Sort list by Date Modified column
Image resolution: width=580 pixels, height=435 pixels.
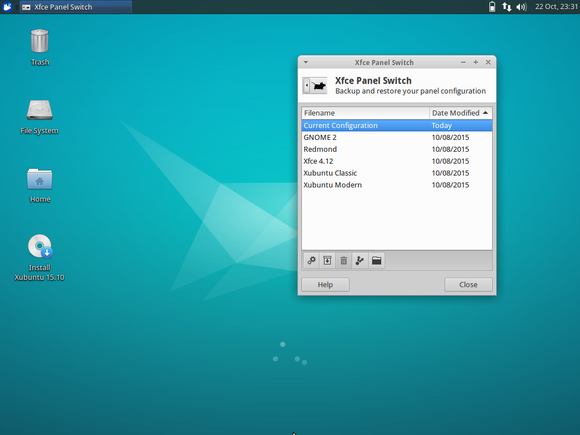pyautogui.click(x=461, y=113)
